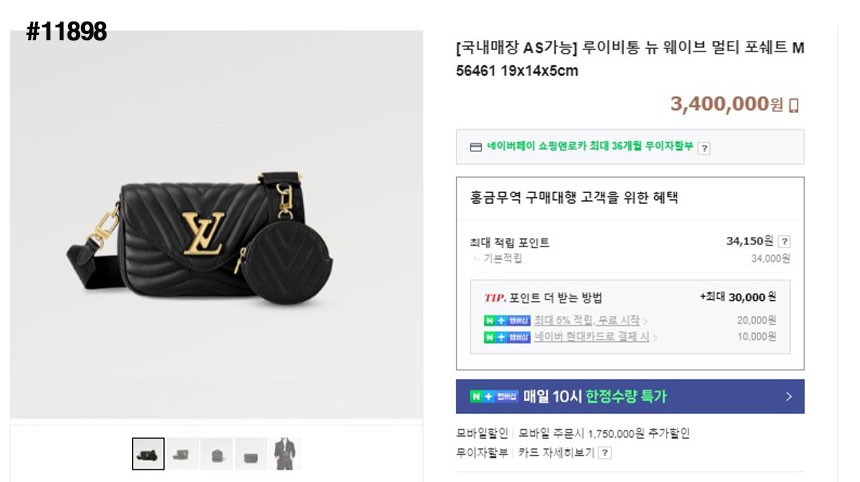This screenshot has width=860, height=482.
Task: Select the first black bag thumbnail
Action: pos(148,454)
